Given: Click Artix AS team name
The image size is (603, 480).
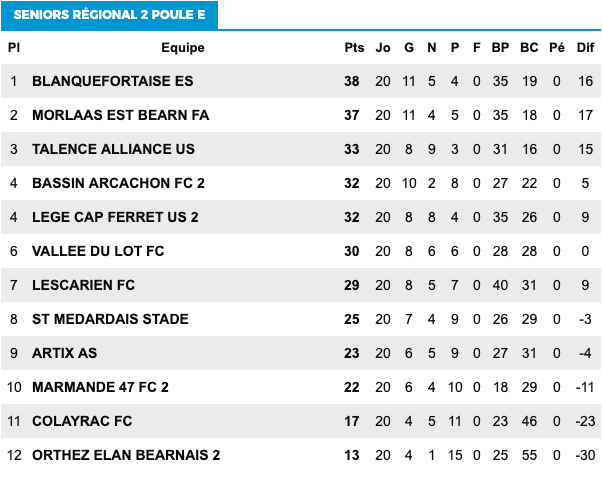Looking at the screenshot, I should pos(65,353).
